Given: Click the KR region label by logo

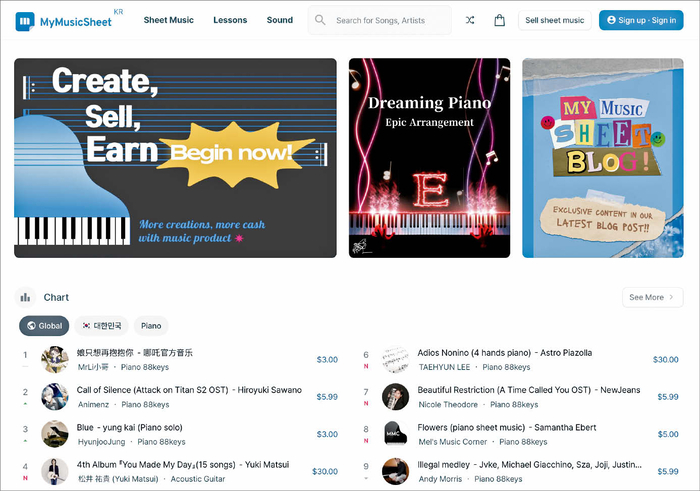Looking at the screenshot, I should 118,12.
